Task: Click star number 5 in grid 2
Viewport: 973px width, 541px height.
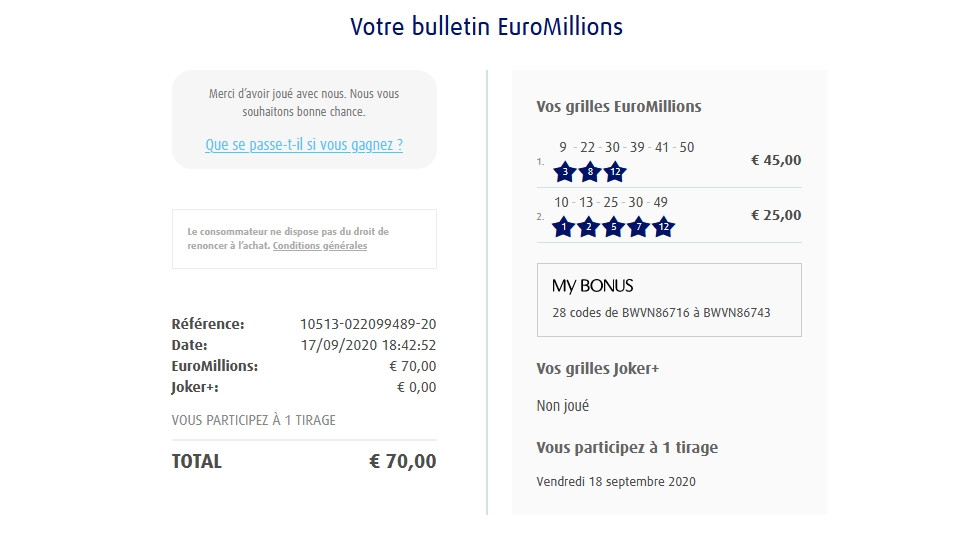Action: click(613, 227)
